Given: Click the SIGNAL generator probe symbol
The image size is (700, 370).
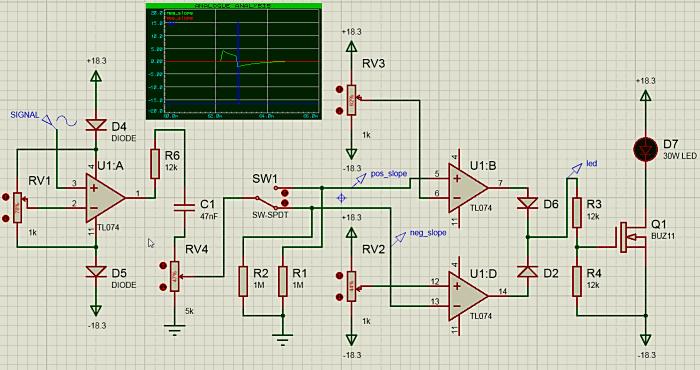Looking at the screenshot, I should pyautogui.click(x=60, y=121).
